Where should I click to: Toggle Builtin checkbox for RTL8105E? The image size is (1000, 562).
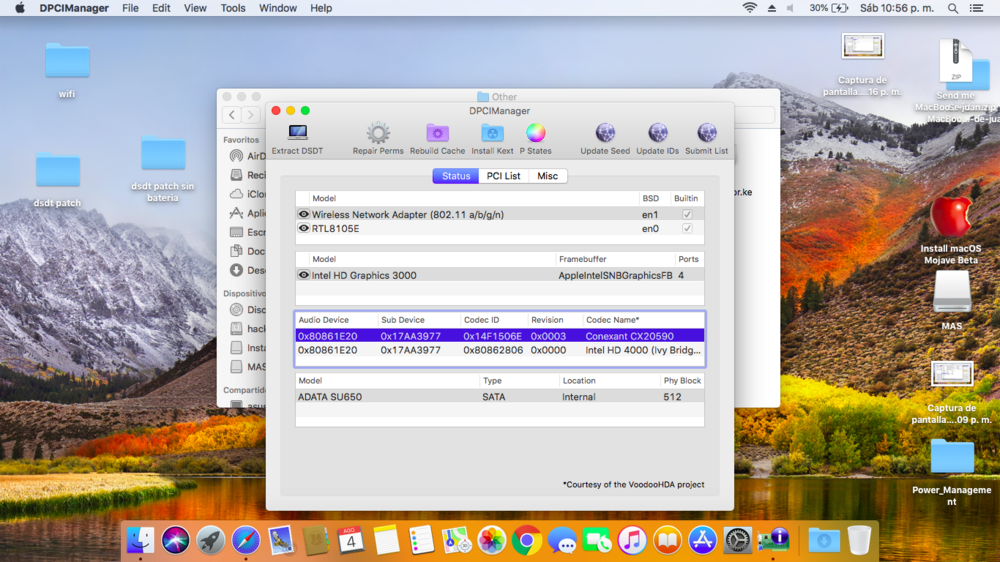tap(686, 229)
